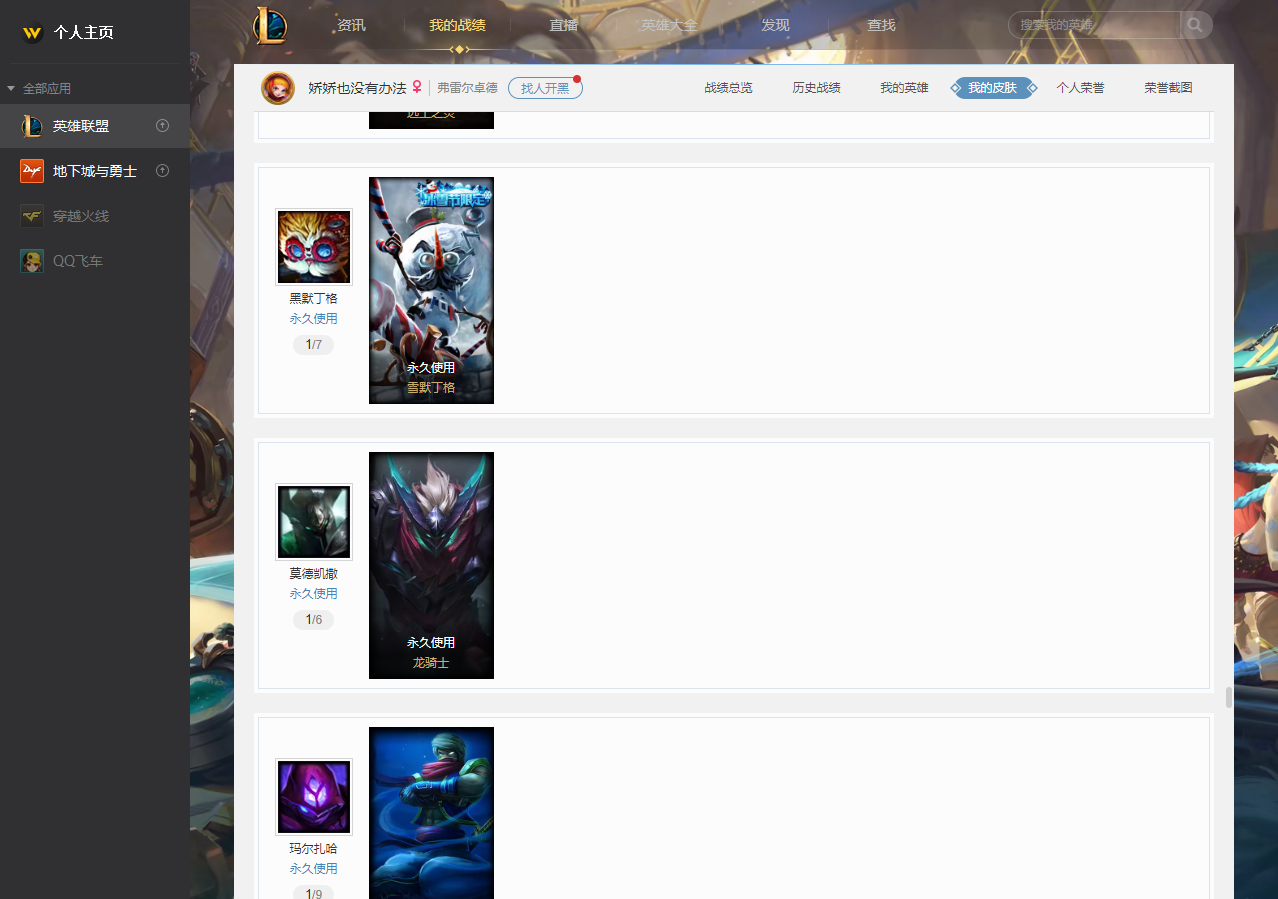Click the QQ飞车 game icon
Image resolution: width=1278 pixels, height=899 pixels.
pyautogui.click(x=32, y=261)
